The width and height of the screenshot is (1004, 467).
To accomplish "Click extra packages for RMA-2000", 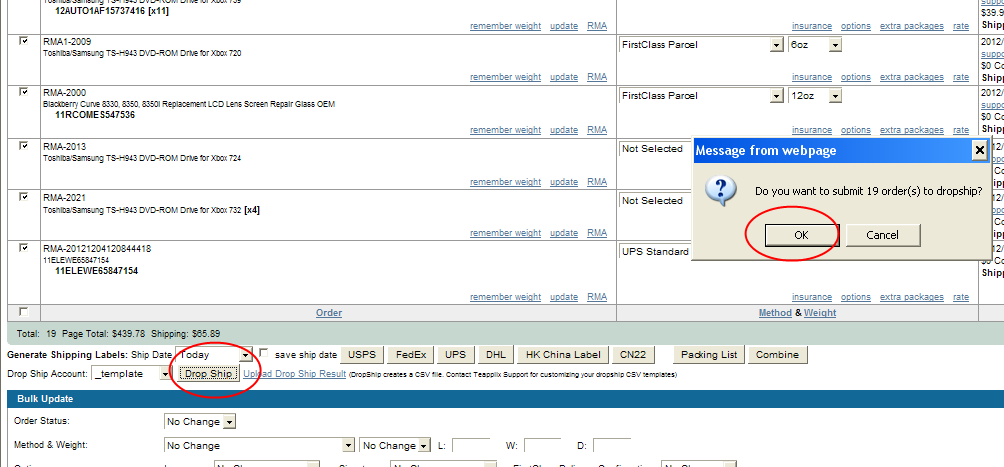I will point(912,130).
